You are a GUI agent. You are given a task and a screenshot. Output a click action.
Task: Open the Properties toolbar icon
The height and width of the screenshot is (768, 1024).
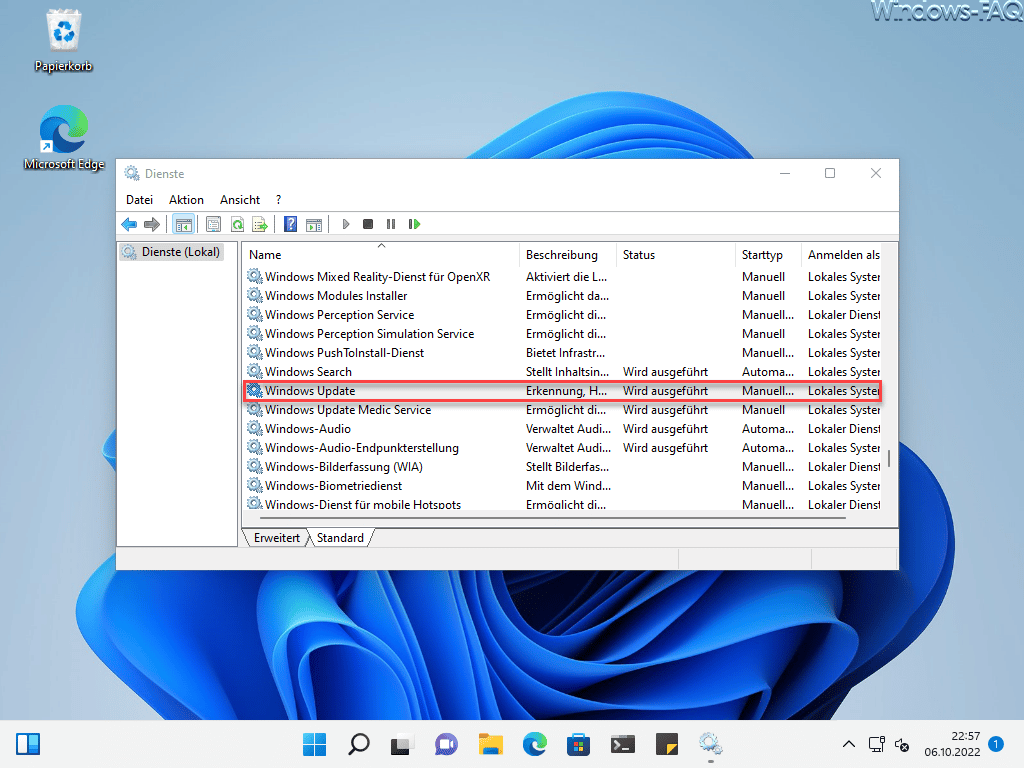pyautogui.click(x=213, y=225)
